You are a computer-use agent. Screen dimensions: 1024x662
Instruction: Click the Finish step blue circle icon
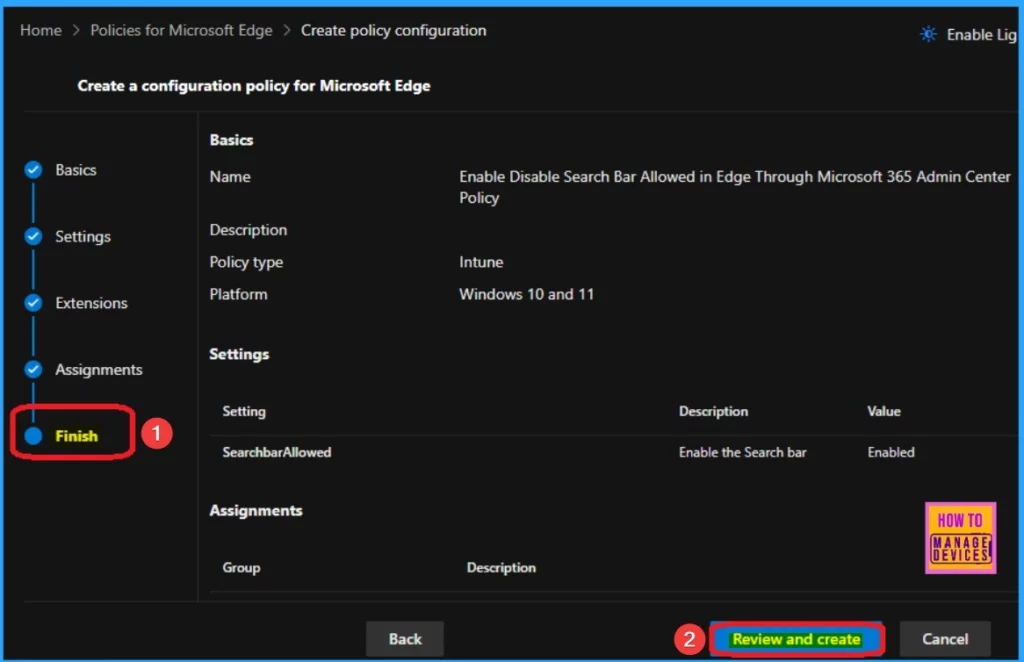(x=33, y=435)
